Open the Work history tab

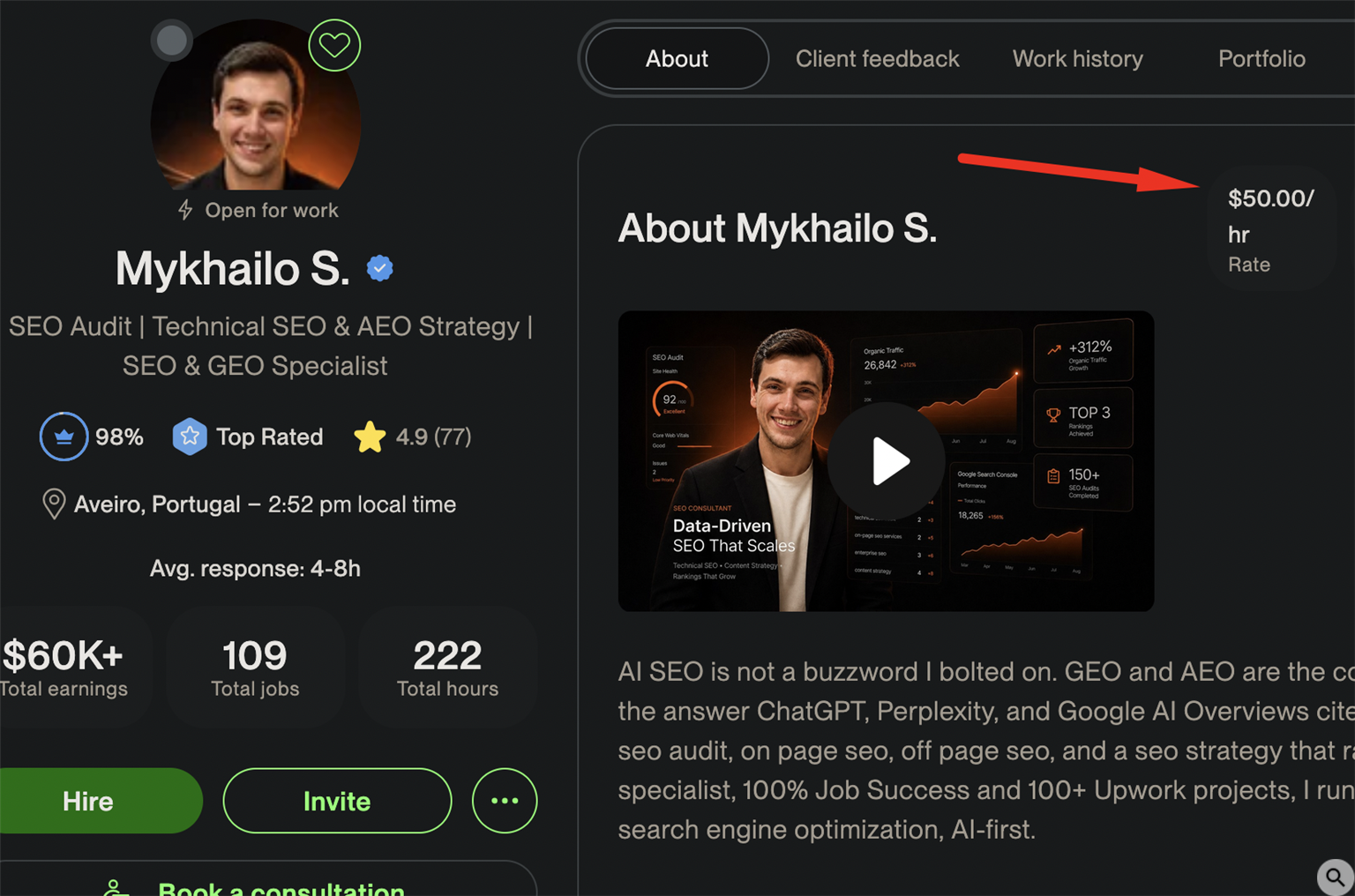click(x=1077, y=59)
